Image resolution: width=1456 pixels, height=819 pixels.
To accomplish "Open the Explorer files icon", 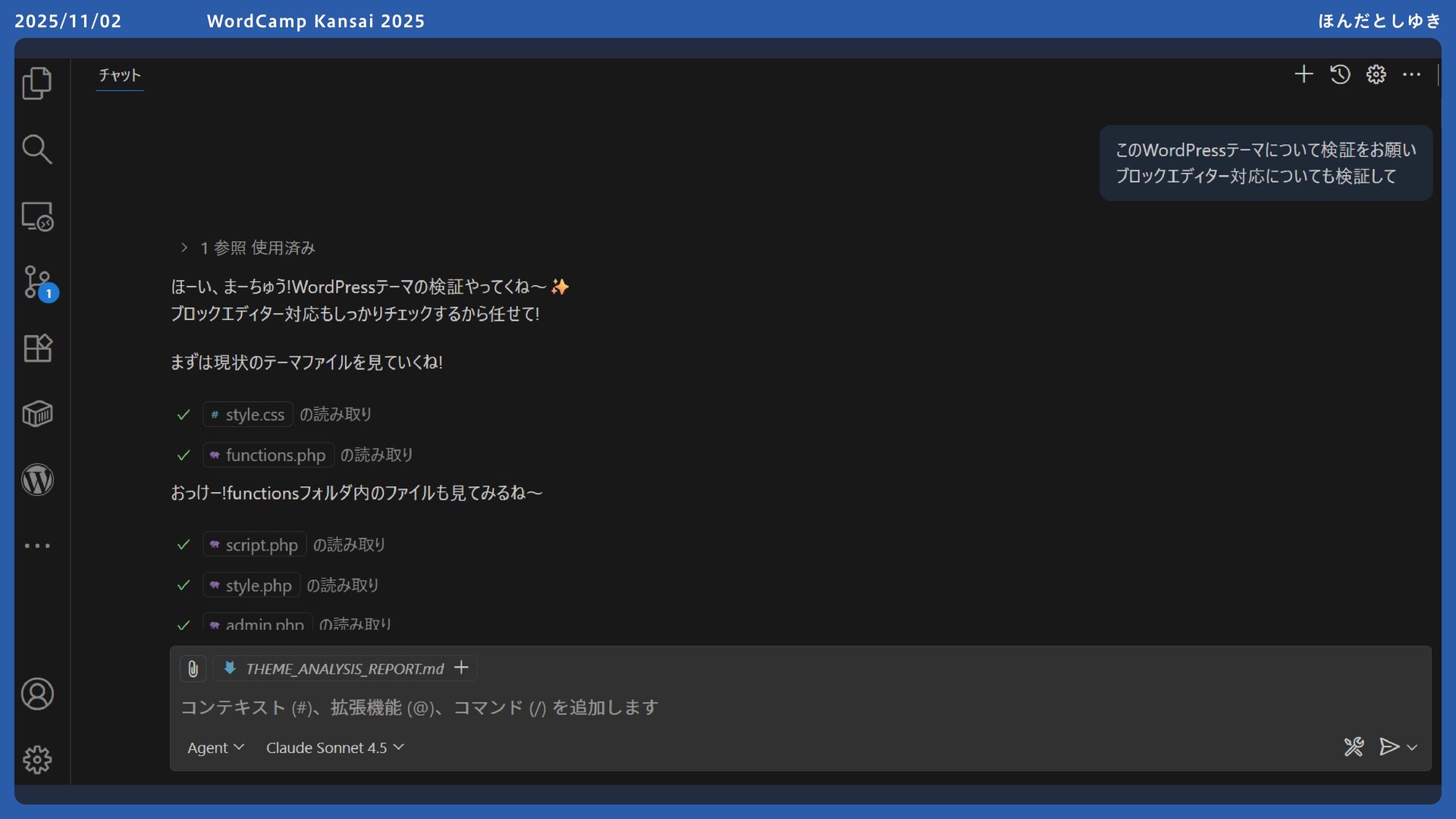I will coord(36,83).
